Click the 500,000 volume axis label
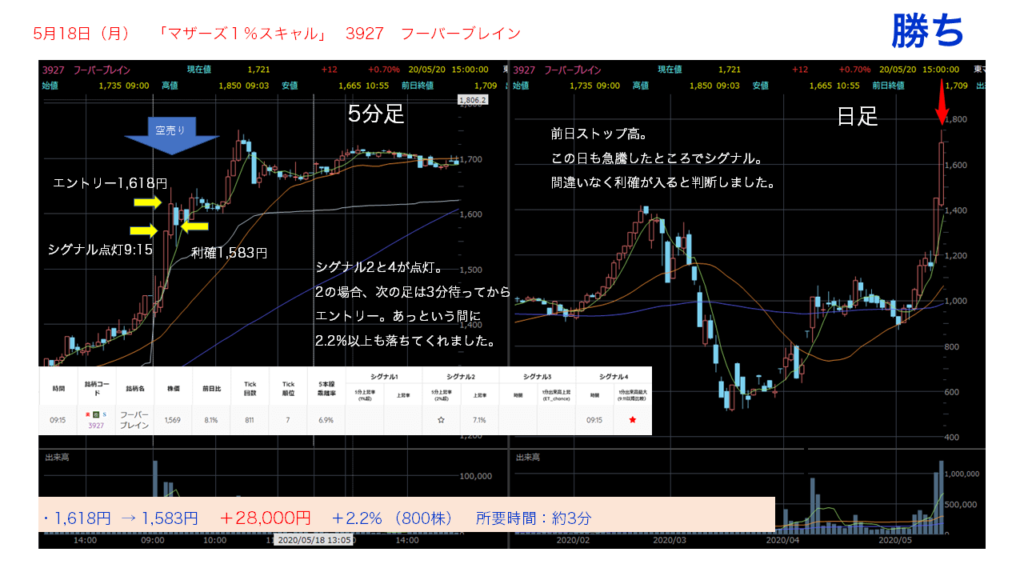1024x576 pixels. pos(960,505)
